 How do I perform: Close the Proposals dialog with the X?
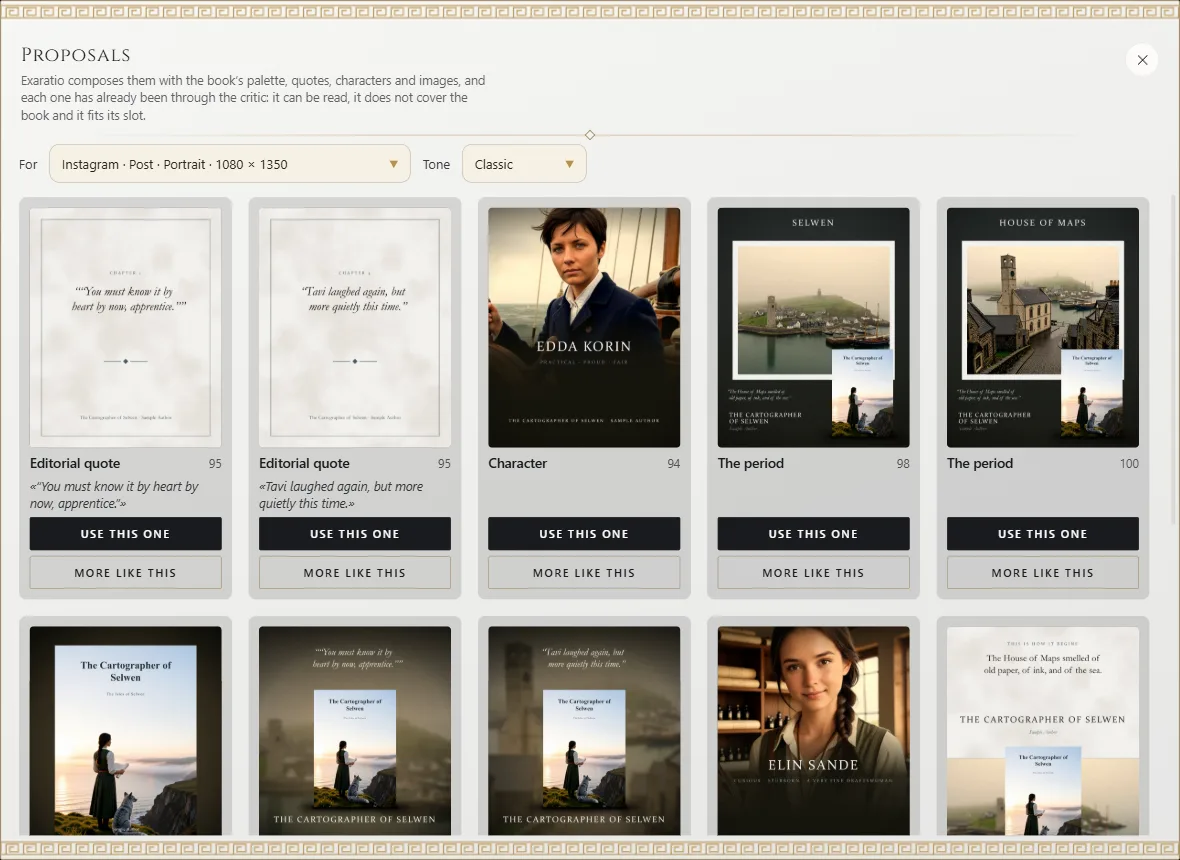pos(1142,59)
